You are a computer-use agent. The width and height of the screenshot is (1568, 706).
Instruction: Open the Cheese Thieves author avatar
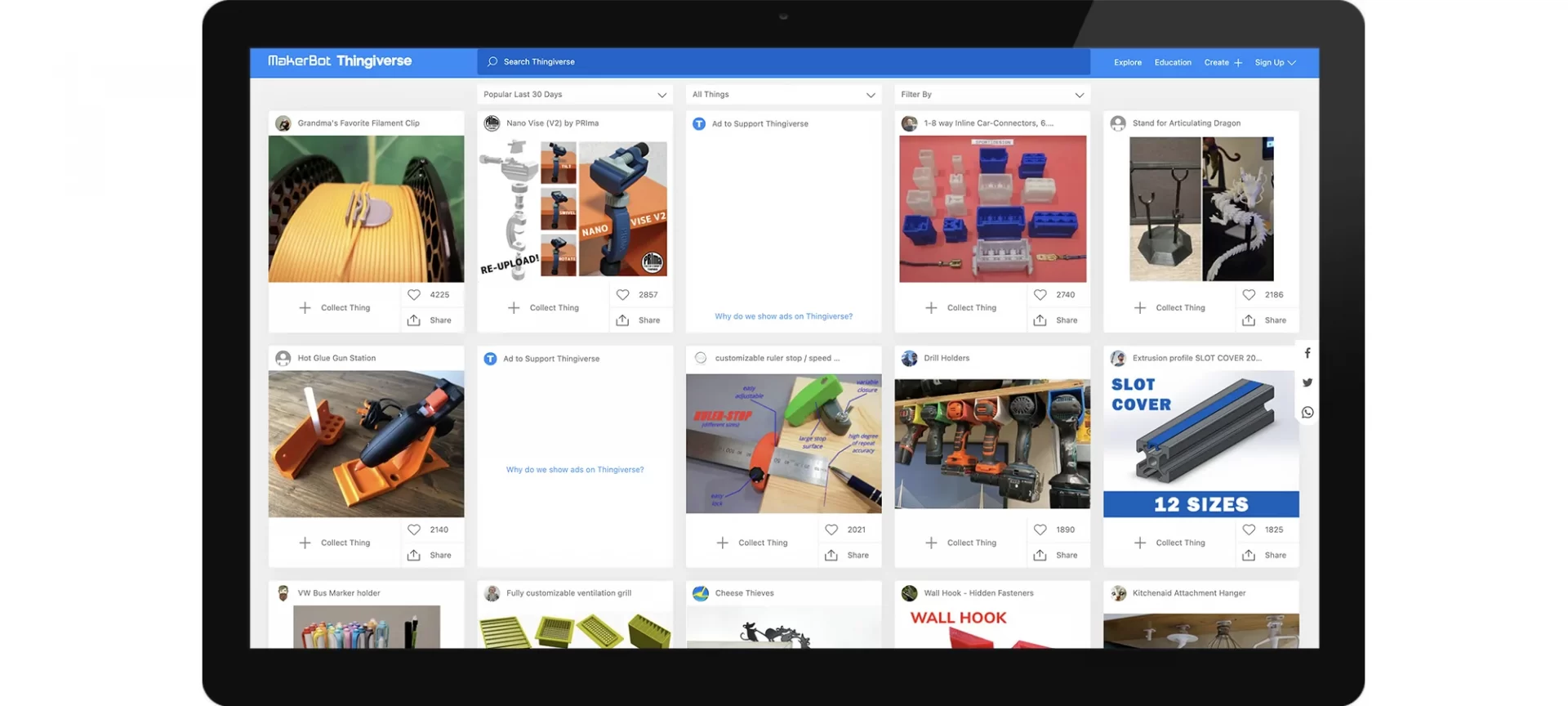tap(701, 594)
